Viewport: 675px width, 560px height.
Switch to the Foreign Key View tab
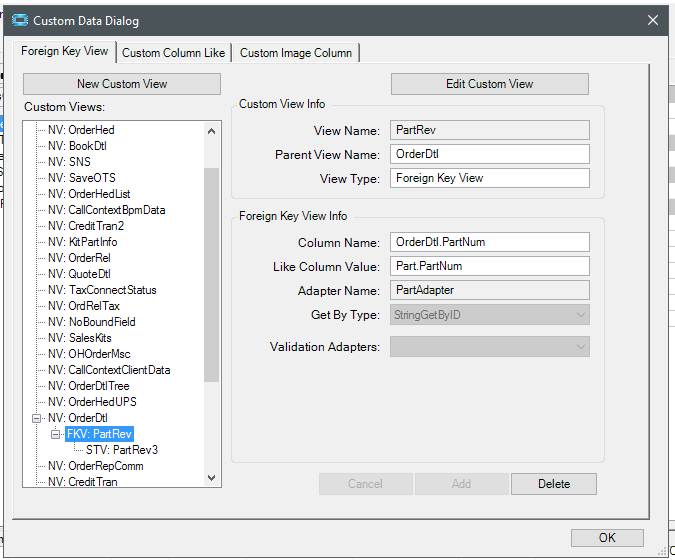coord(65,51)
